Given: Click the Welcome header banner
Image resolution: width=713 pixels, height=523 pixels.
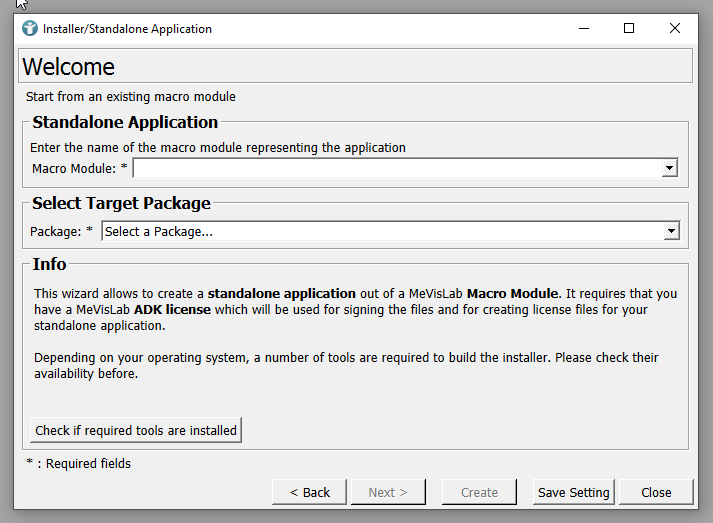Looking at the screenshot, I should [355, 67].
